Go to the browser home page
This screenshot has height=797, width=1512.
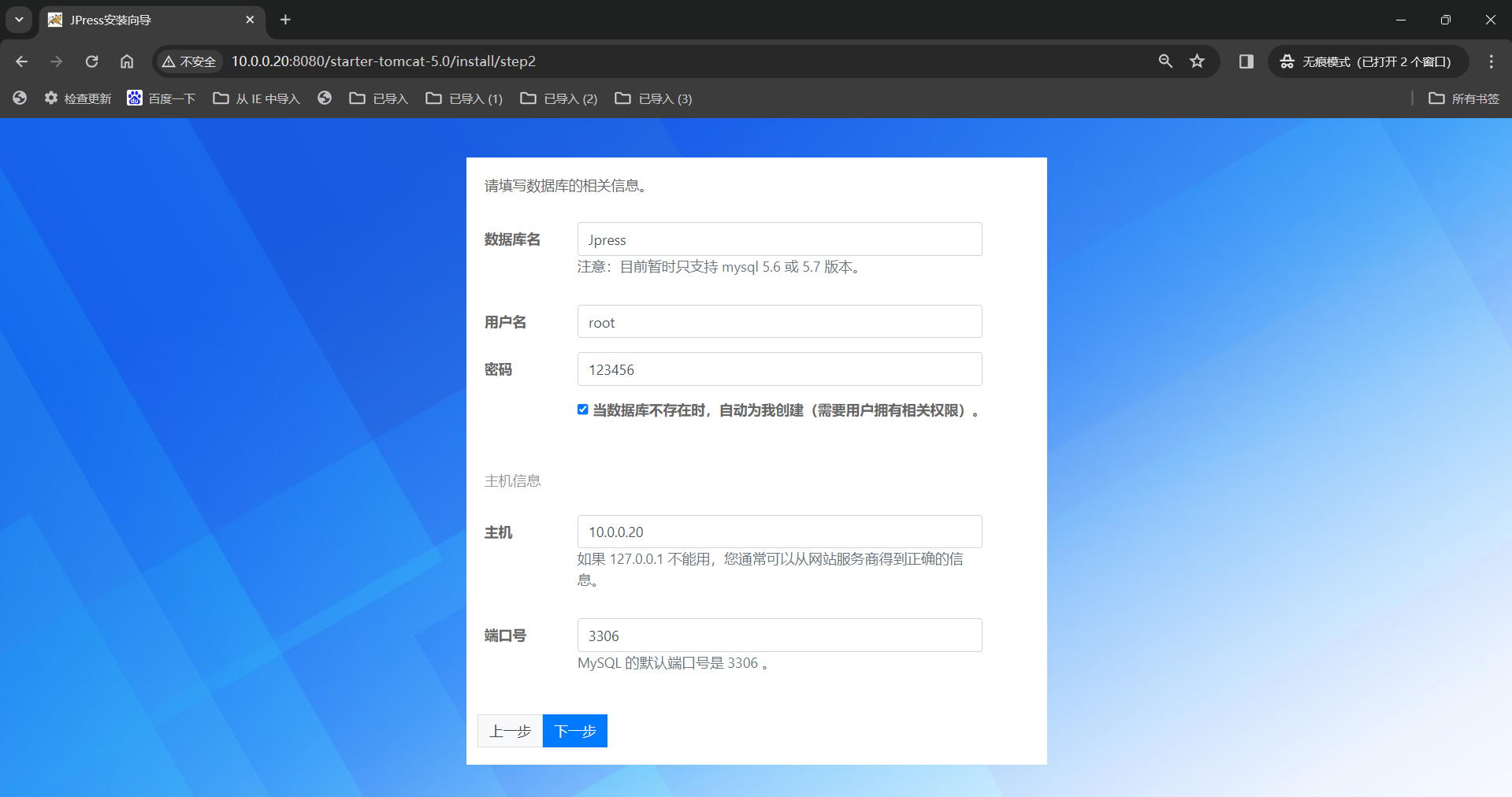[127, 61]
